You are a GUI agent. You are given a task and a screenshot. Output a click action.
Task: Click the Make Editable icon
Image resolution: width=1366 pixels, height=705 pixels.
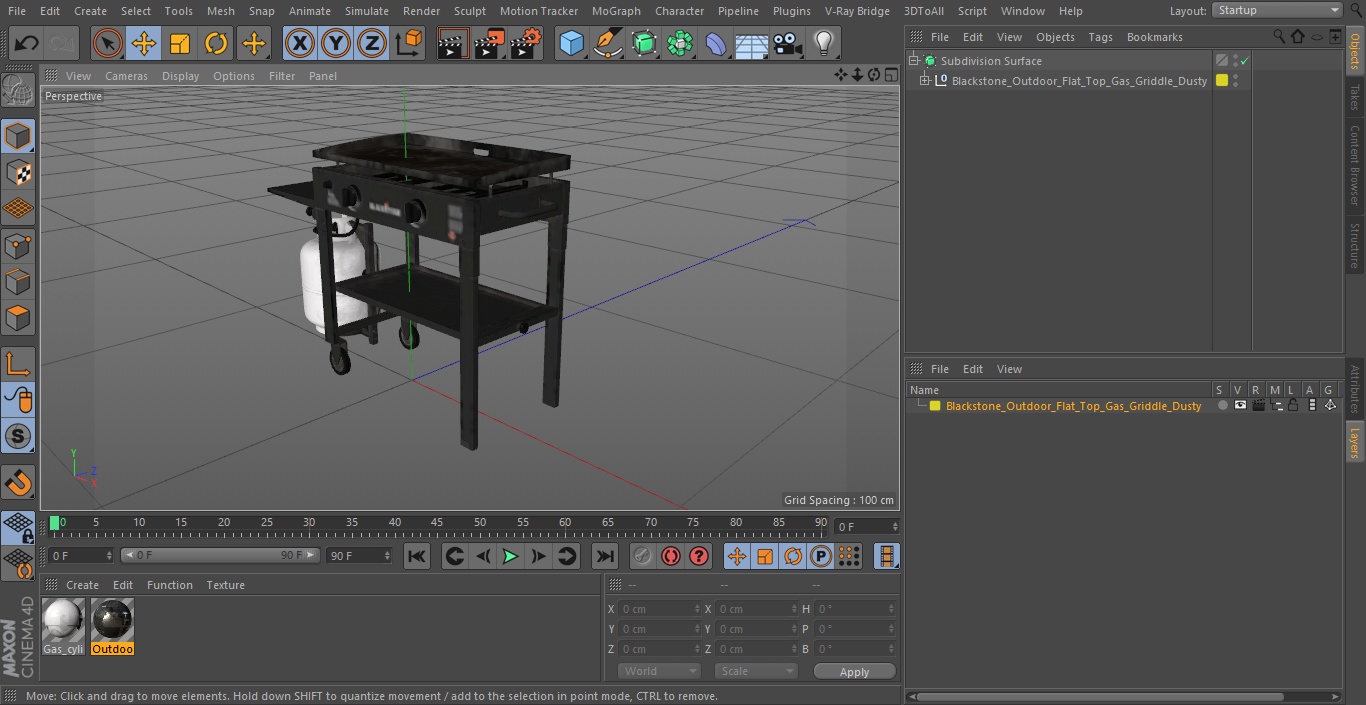pyautogui.click(x=18, y=90)
